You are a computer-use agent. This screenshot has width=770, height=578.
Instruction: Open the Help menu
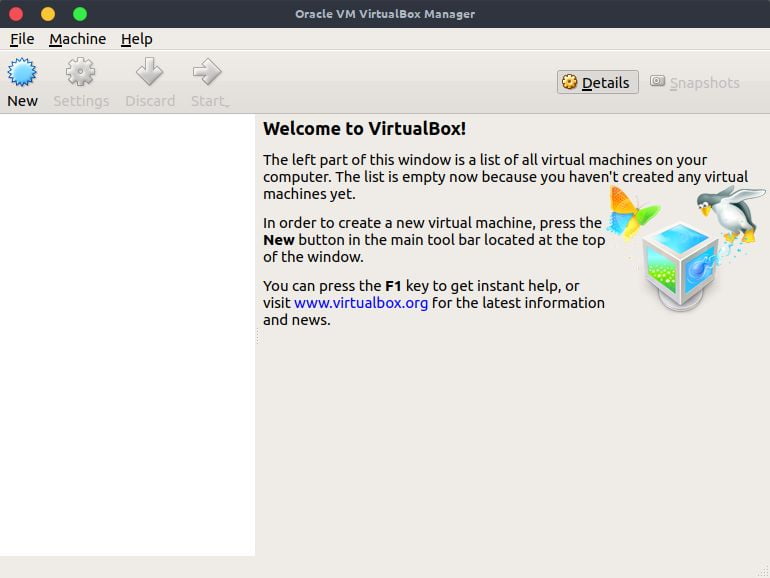137,39
